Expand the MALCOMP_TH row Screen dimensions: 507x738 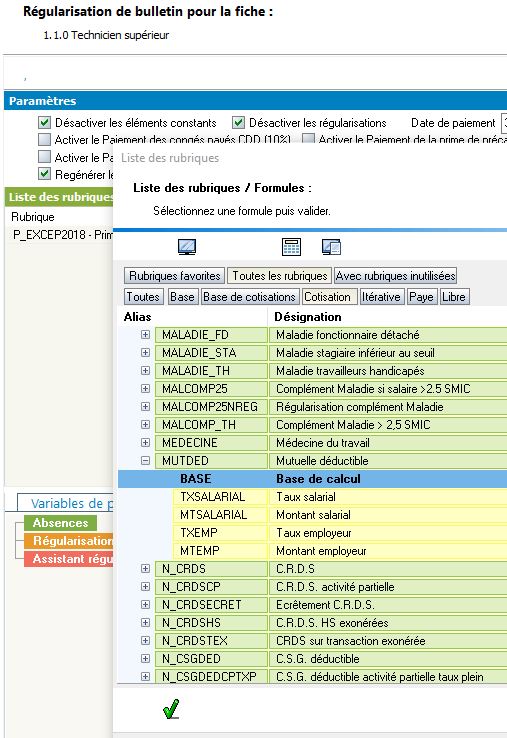pos(145,425)
